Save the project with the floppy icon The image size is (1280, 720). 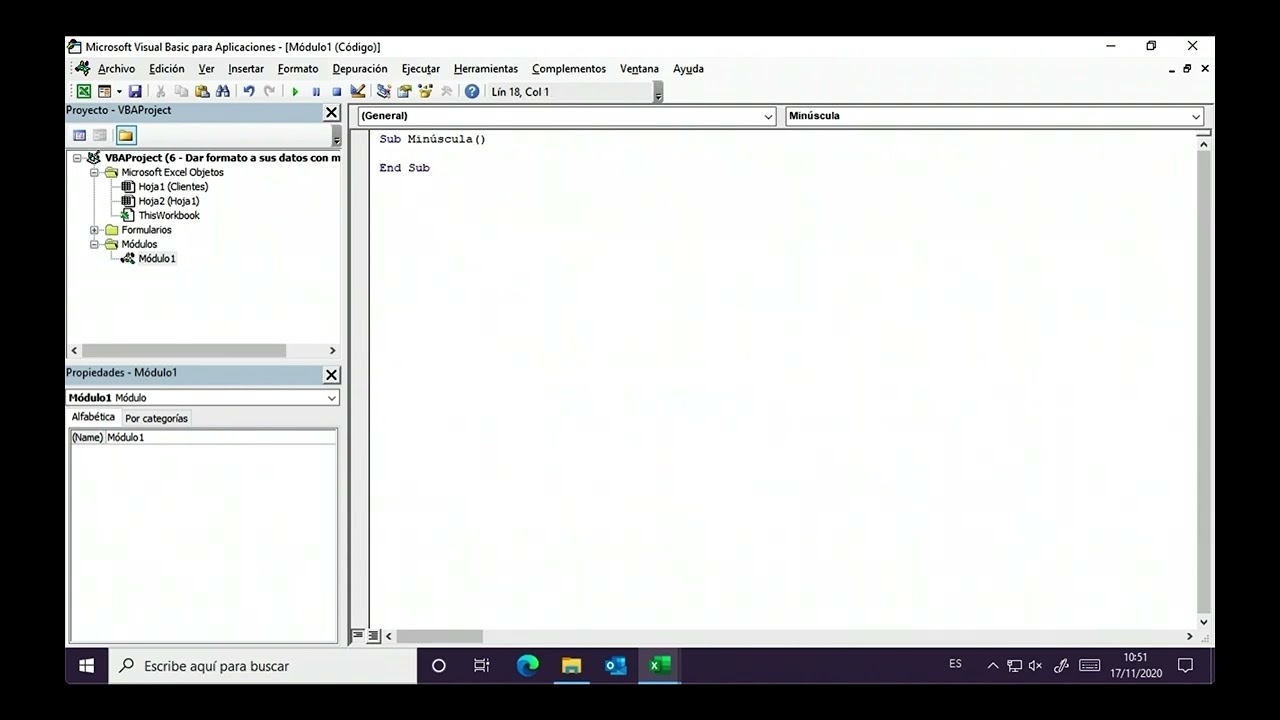click(135, 91)
